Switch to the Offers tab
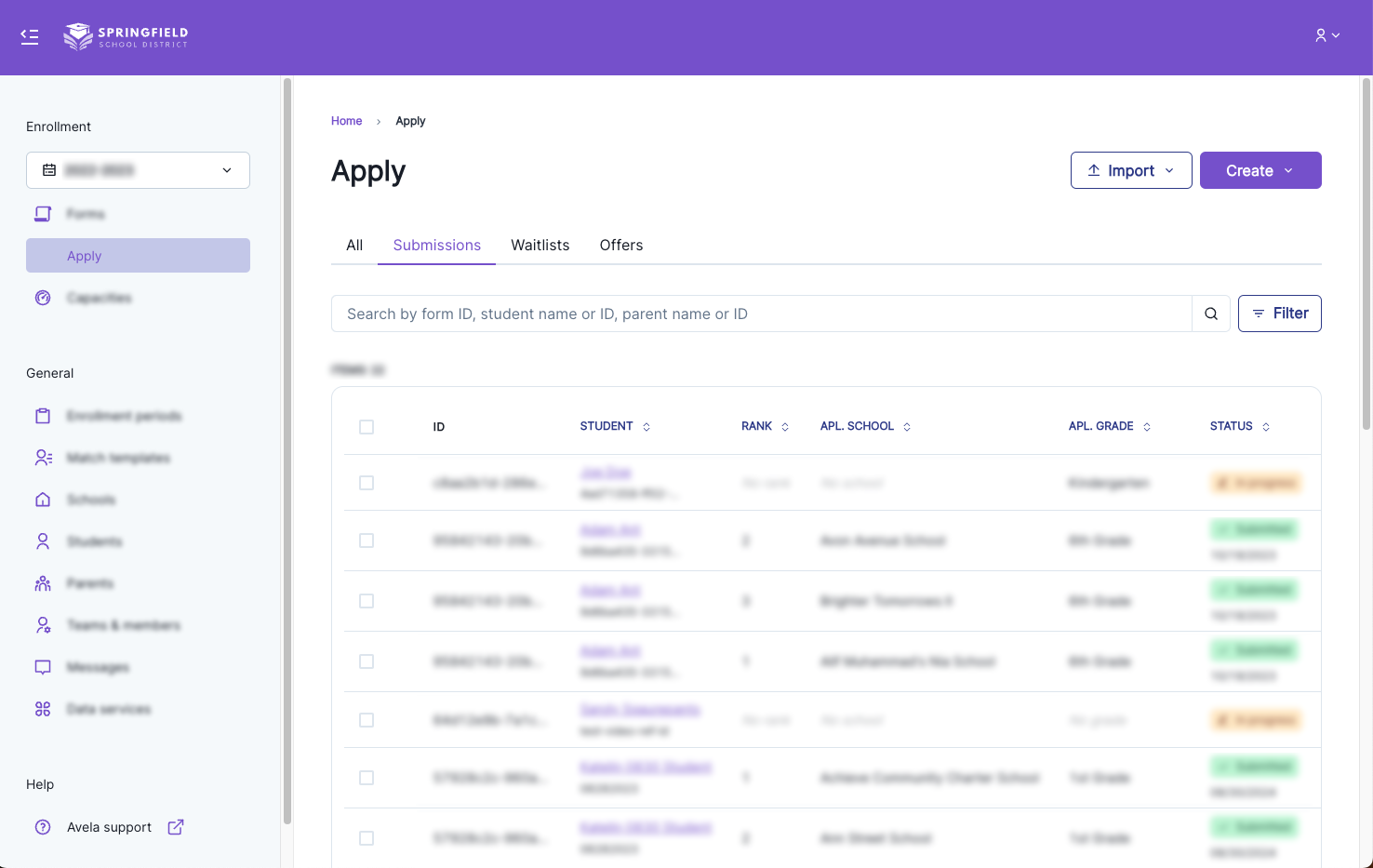 tap(620, 245)
